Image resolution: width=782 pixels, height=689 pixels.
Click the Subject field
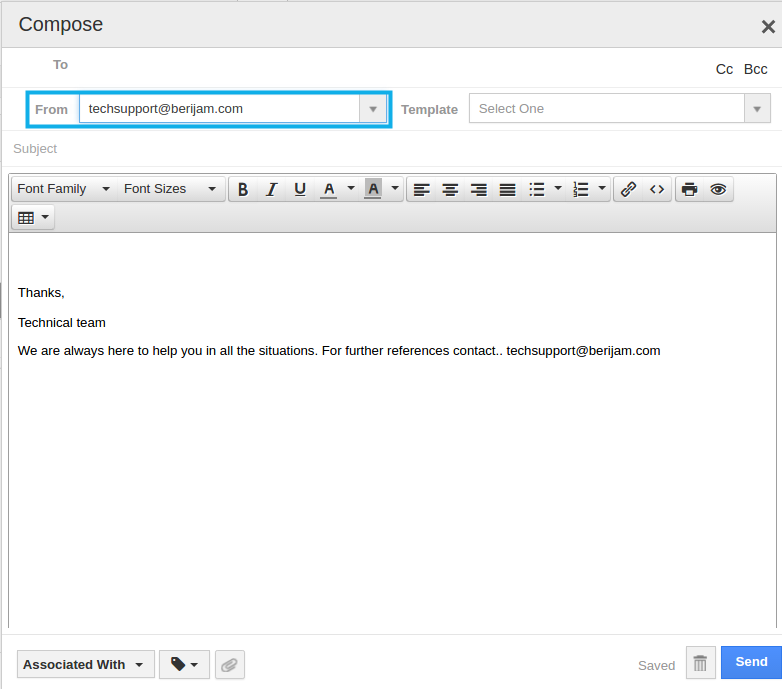(391, 149)
